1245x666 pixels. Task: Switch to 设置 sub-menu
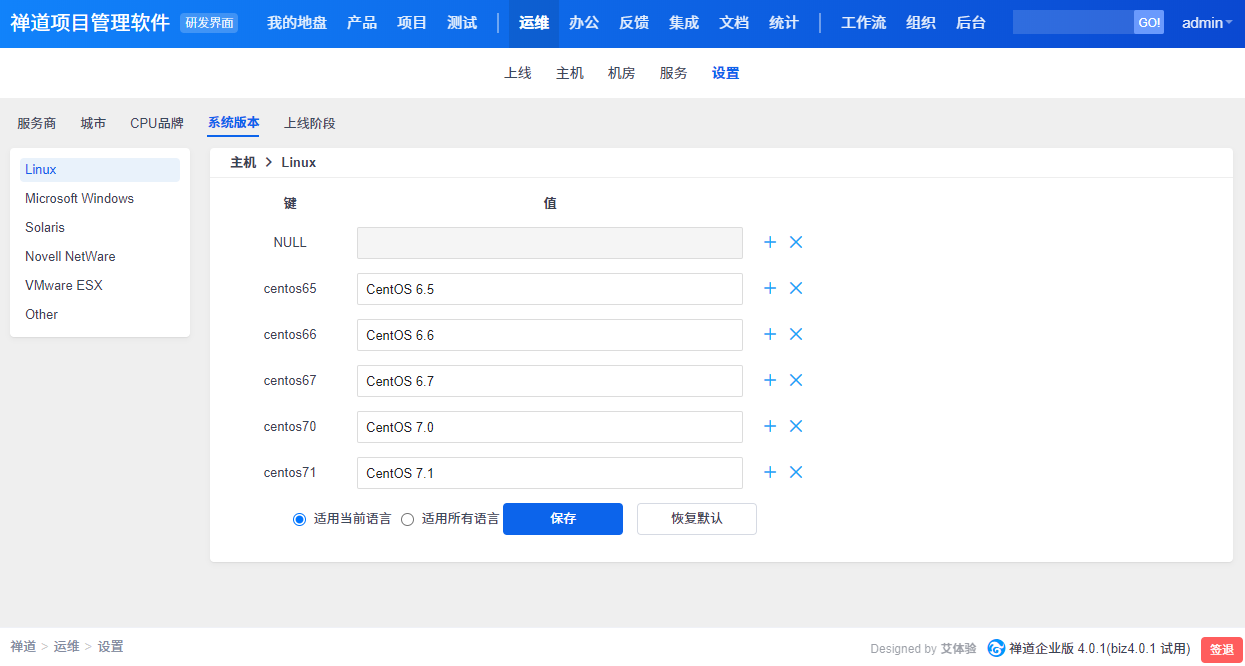coord(726,73)
